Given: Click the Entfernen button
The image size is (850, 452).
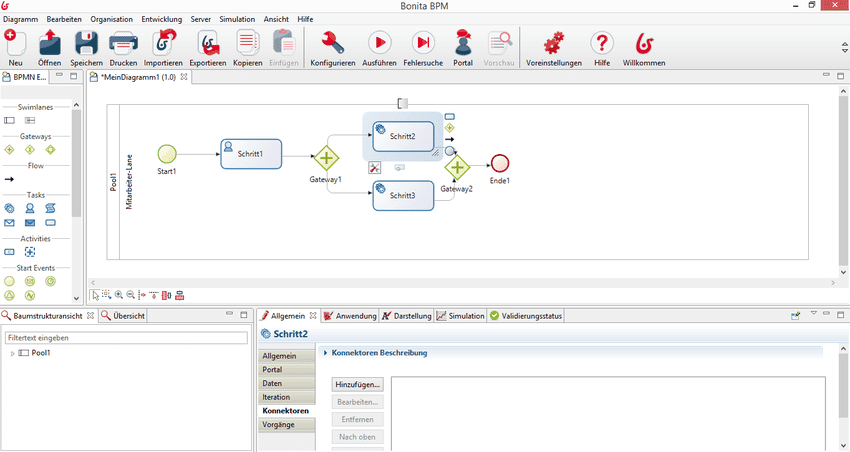Looking at the screenshot, I should pos(357,419).
